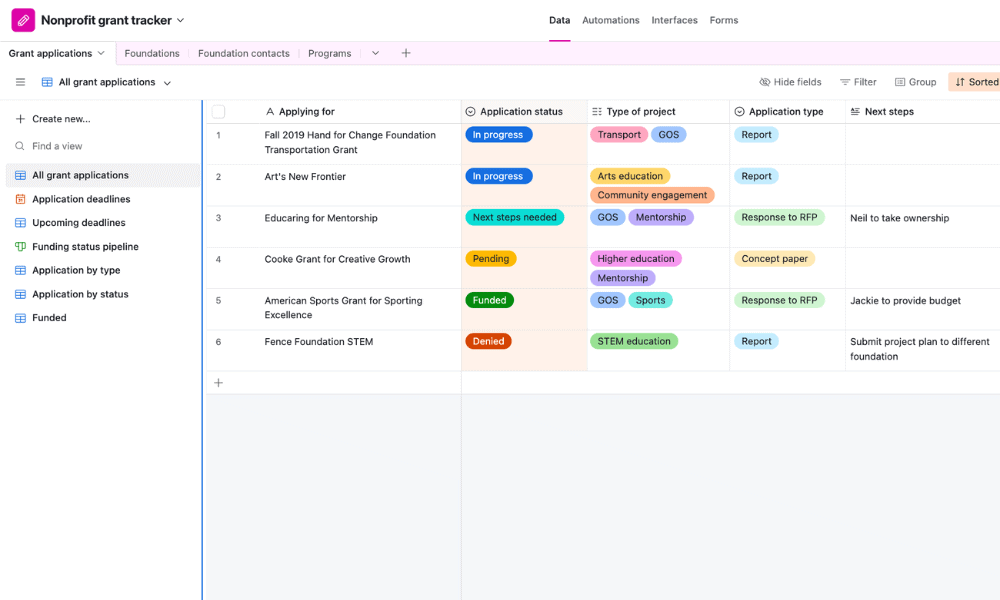Open the All grant applications view dropdown
This screenshot has height=600, width=1000.
click(x=167, y=83)
